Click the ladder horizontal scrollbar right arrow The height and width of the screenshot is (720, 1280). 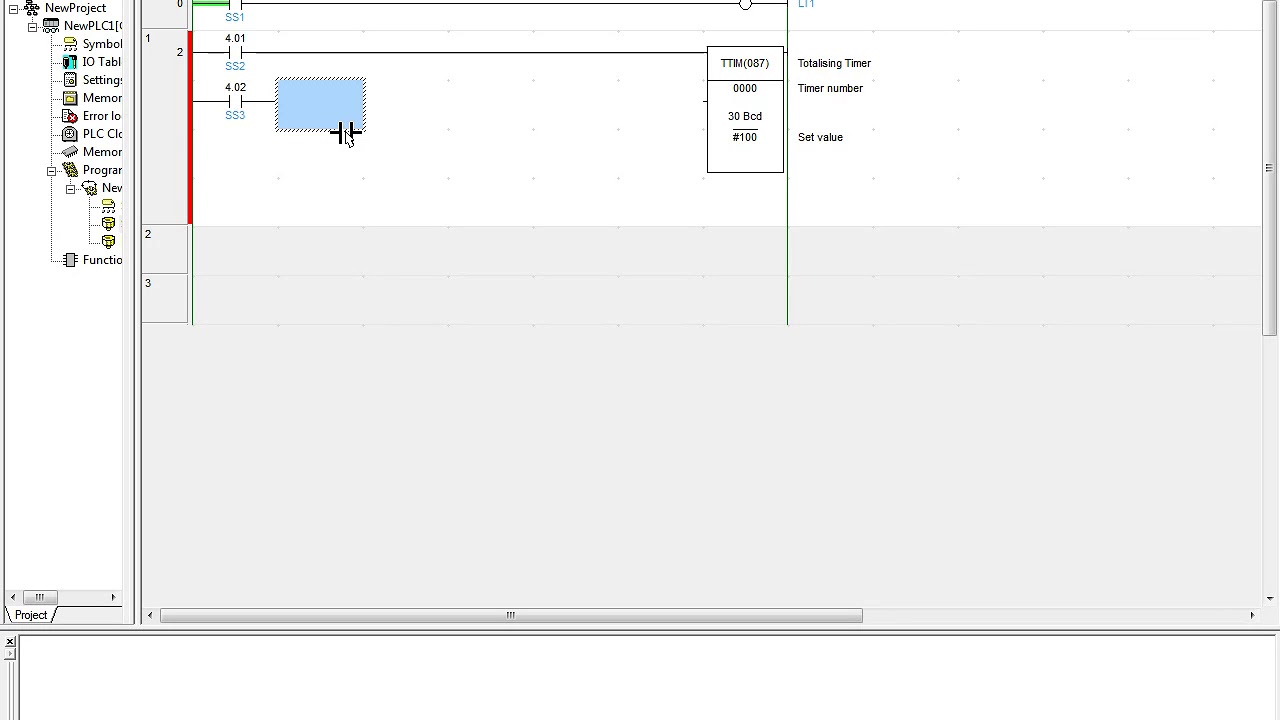[1252, 615]
